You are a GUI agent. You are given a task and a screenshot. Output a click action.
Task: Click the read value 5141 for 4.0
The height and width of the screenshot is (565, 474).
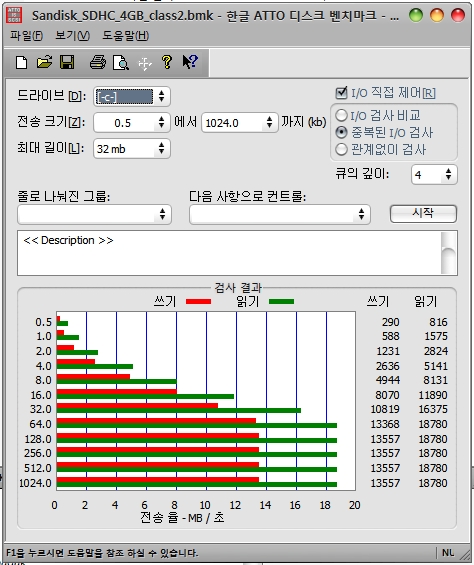tap(435, 366)
